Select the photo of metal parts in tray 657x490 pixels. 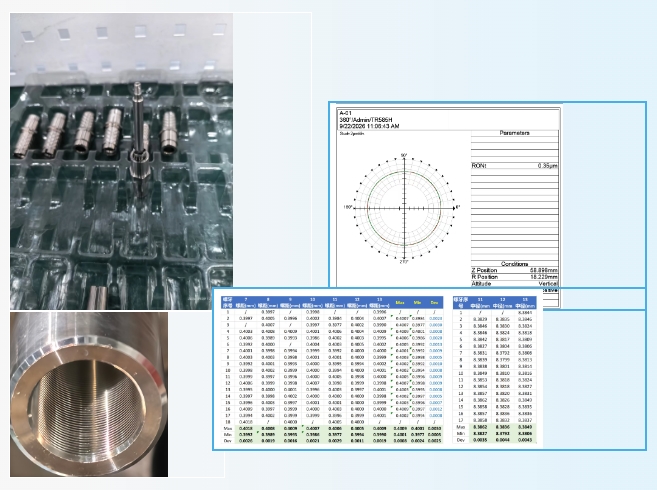pos(122,161)
